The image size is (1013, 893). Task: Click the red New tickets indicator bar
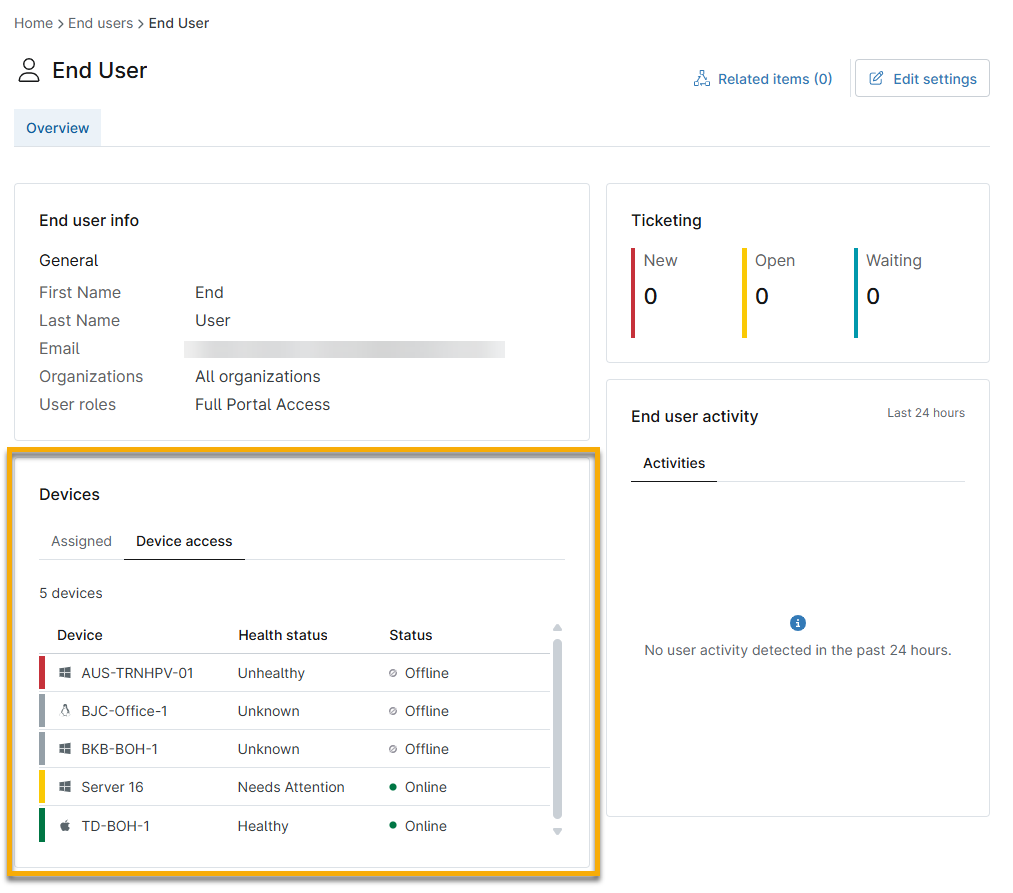pyautogui.click(x=633, y=293)
